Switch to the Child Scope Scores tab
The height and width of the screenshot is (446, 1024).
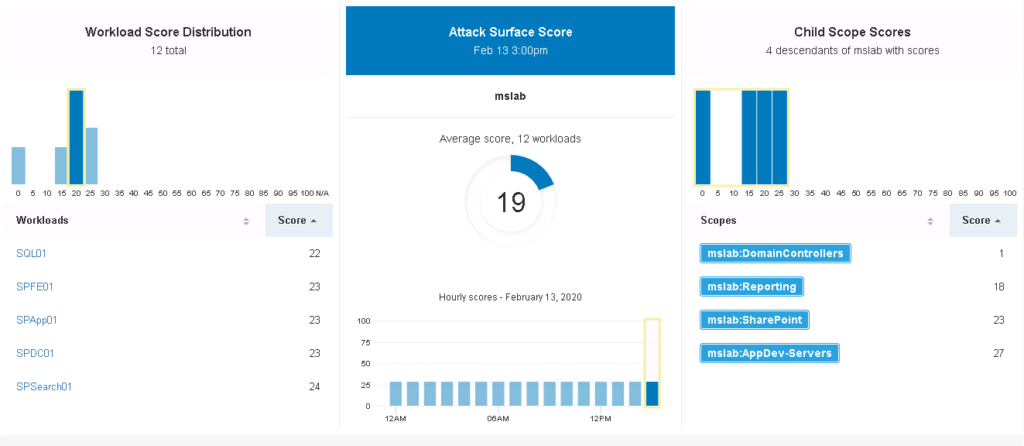coord(852,40)
